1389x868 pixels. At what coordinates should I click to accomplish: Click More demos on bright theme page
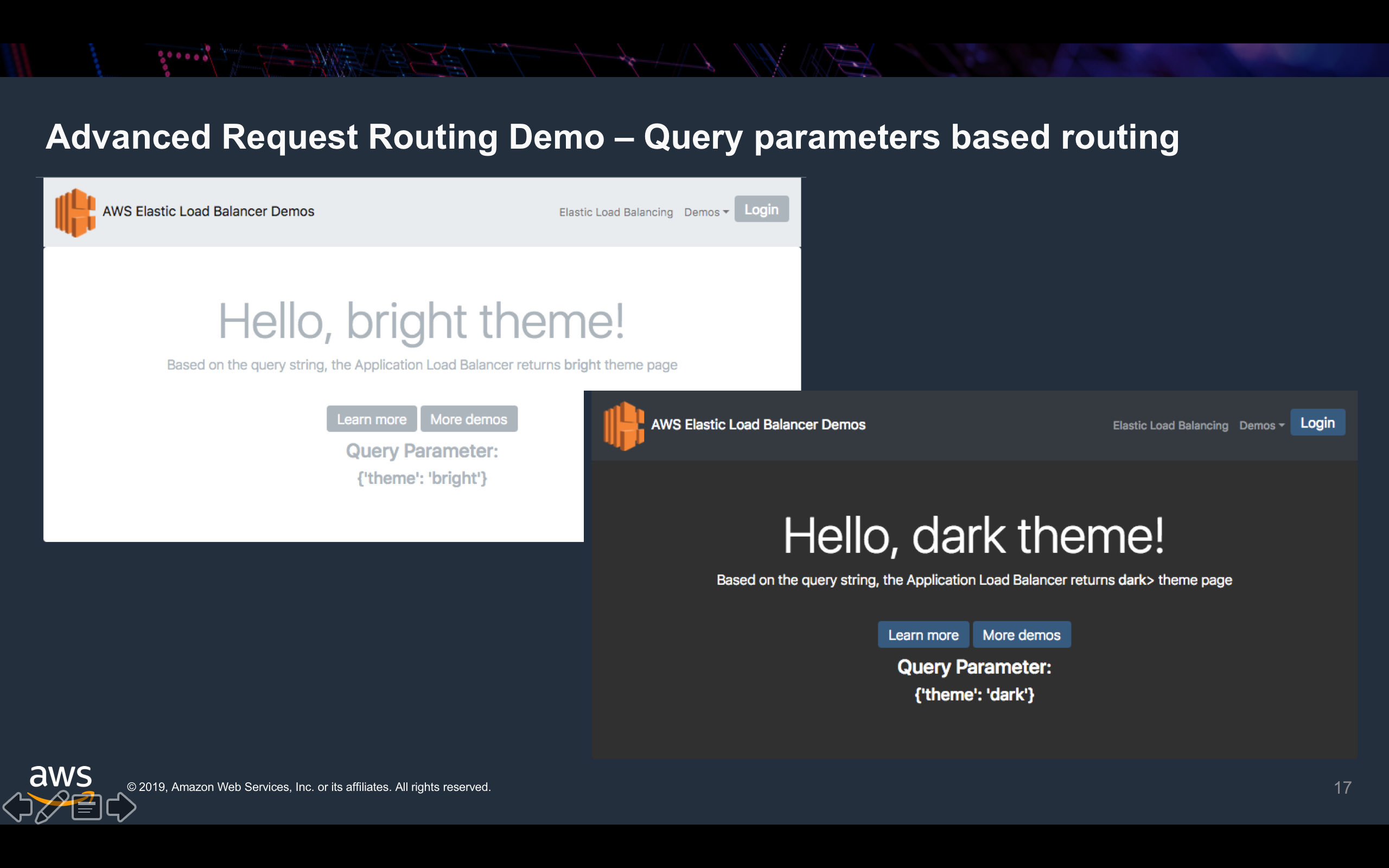pyautogui.click(x=468, y=419)
